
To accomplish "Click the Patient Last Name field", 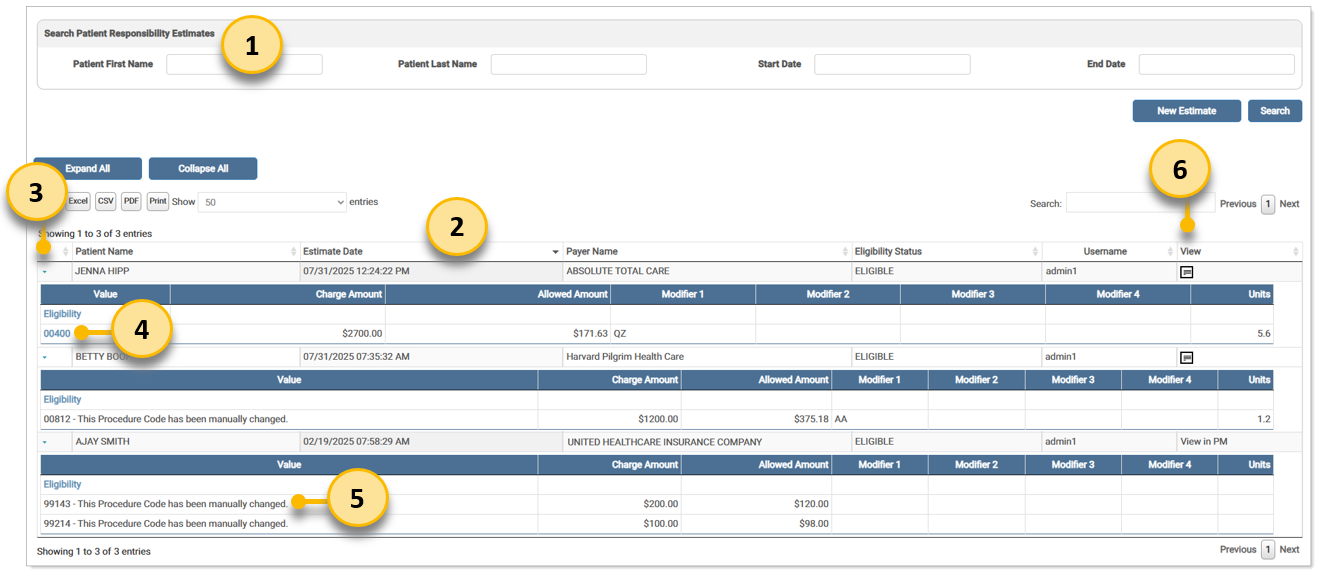I will (568, 65).
